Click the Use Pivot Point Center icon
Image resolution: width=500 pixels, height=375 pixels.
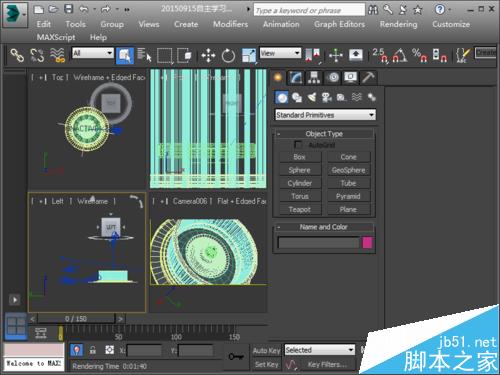click(313, 55)
